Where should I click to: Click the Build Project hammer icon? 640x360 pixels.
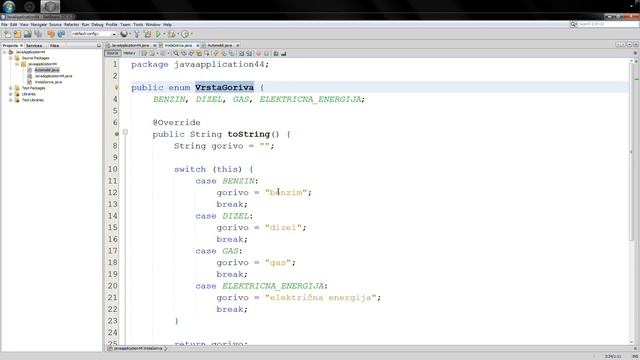[x=137, y=34]
